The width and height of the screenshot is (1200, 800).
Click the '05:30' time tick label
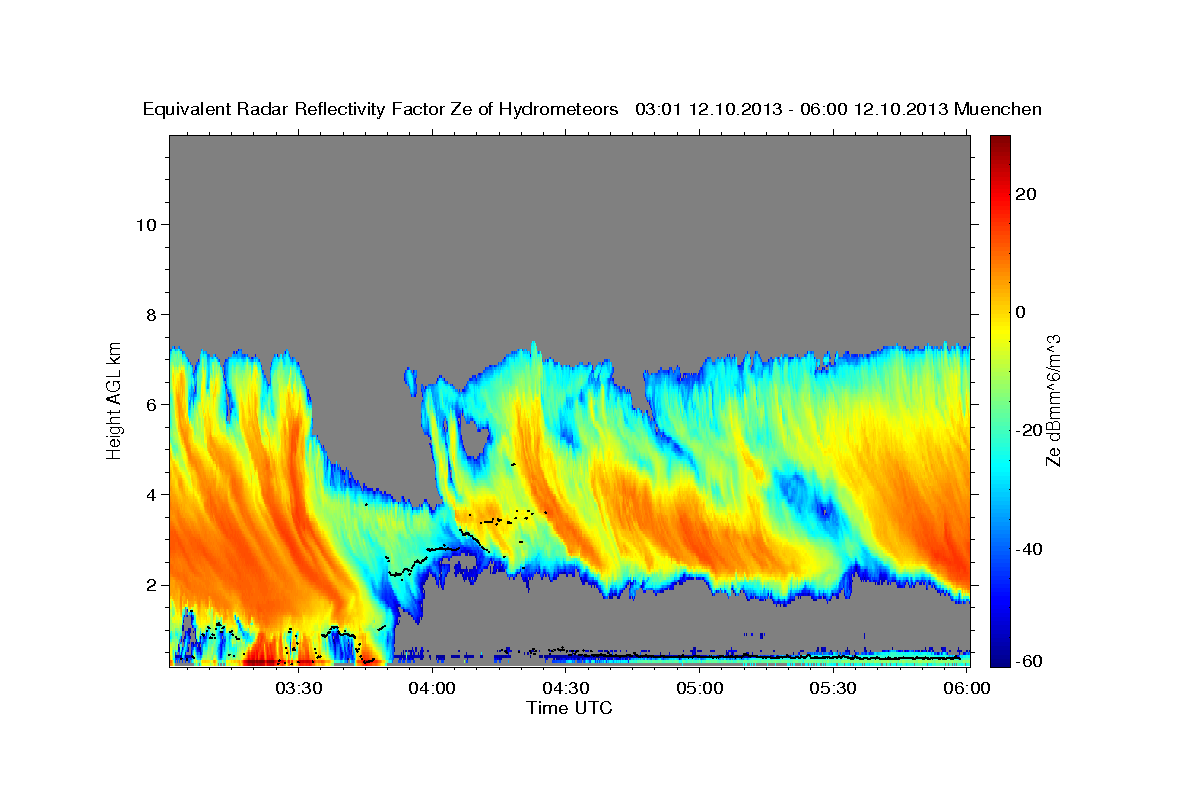[x=833, y=688]
